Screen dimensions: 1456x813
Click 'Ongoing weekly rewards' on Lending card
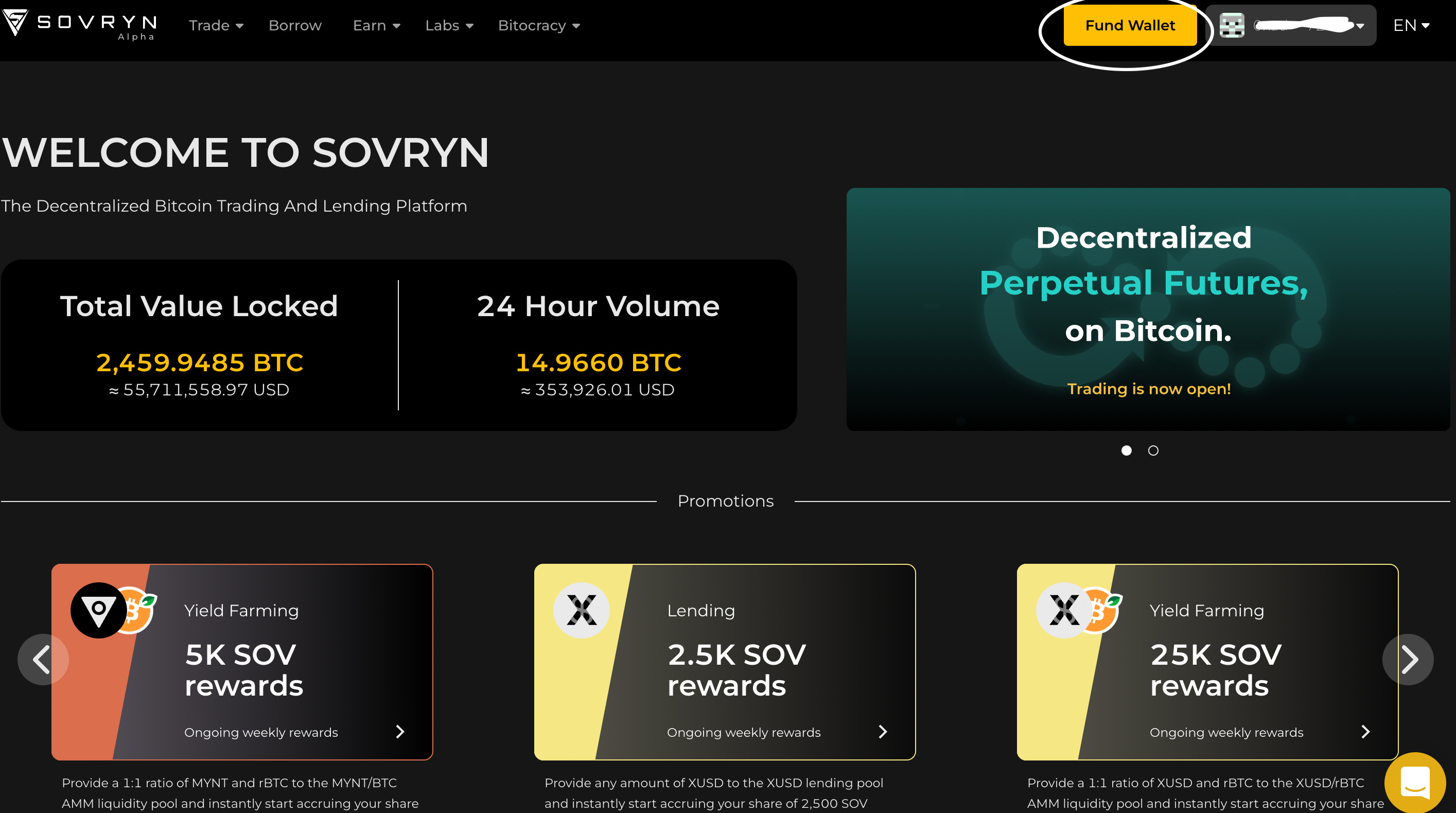pos(743,732)
